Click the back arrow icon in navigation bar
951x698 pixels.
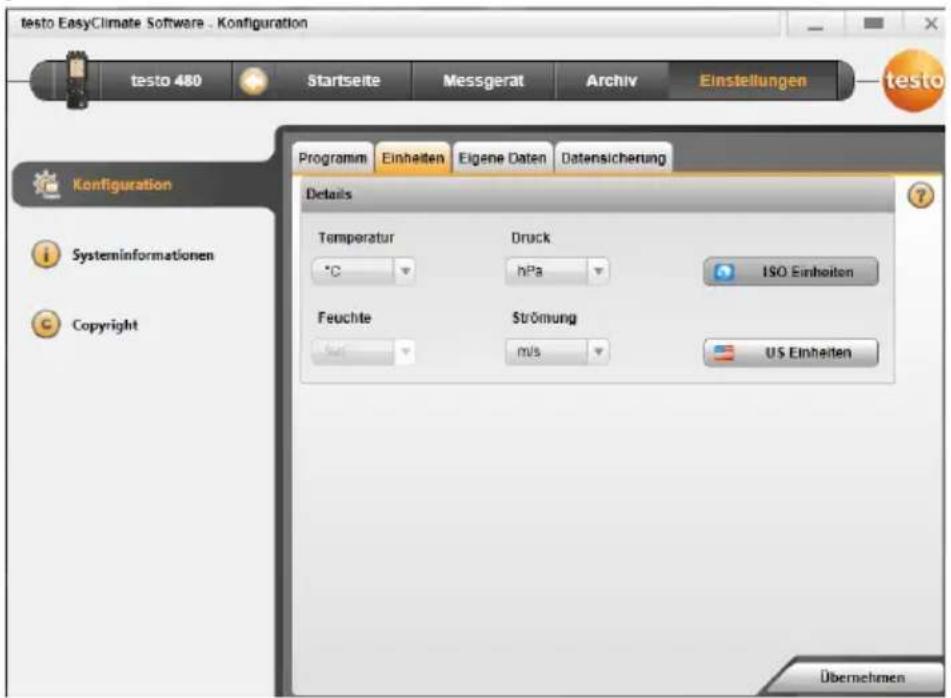tap(253, 81)
